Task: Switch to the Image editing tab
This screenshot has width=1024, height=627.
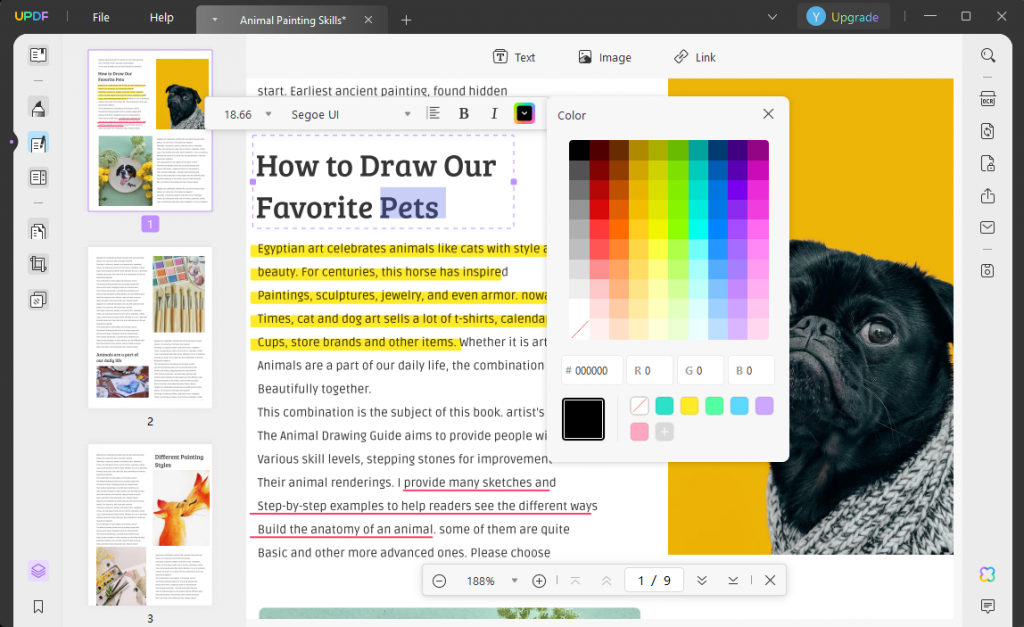Action: [x=604, y=57]
